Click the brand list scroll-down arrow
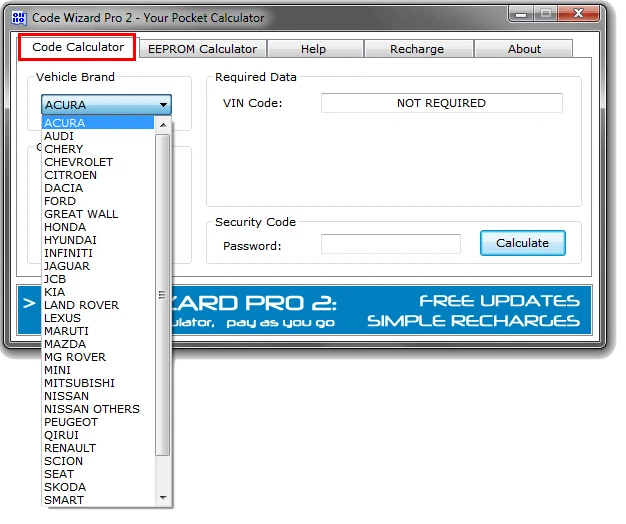Screen dimensions: 626x524 163,498
